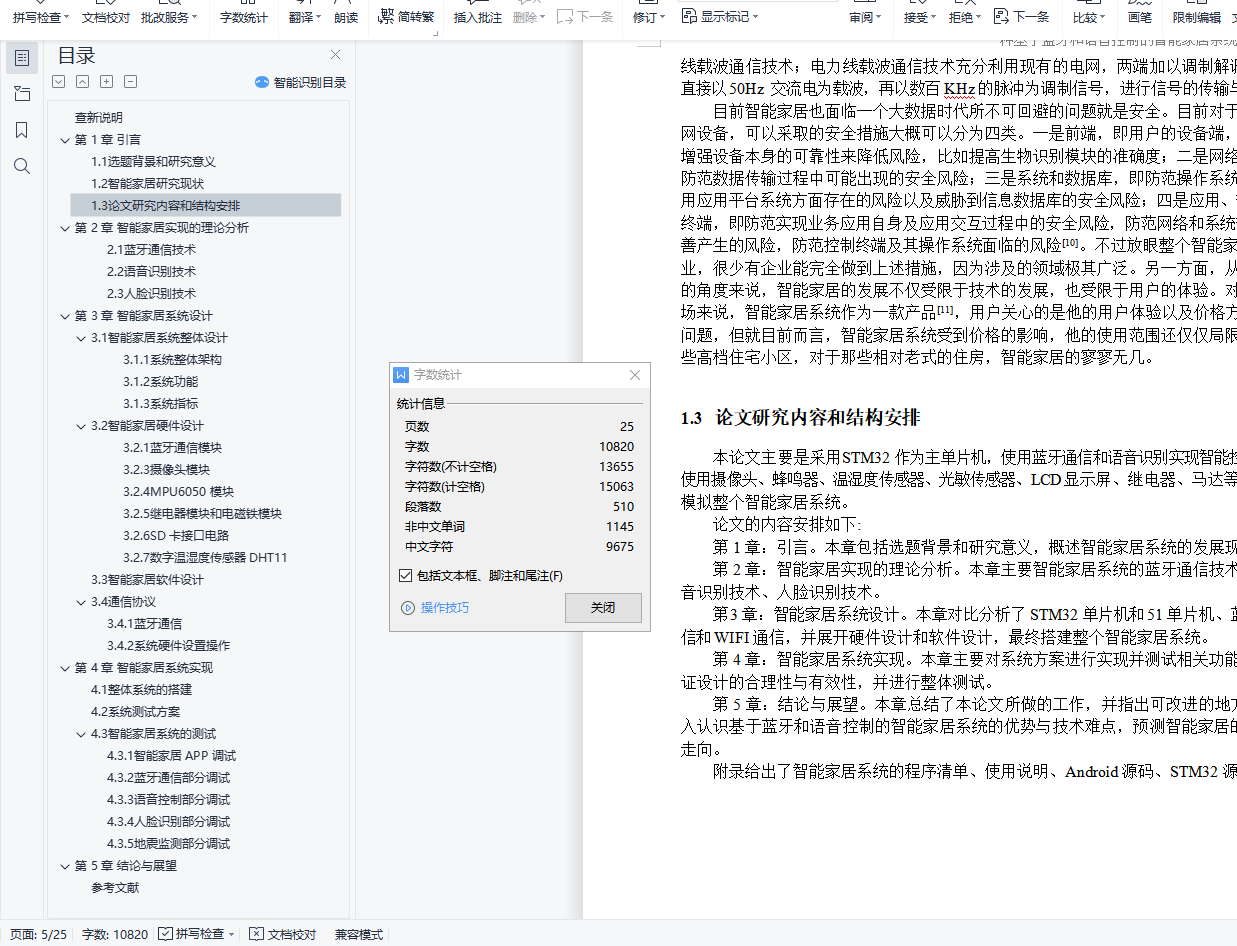The image size is (1237, 946).
Task: Open the chapter navigation sidebar icon
Action: (x=22, y=94)
